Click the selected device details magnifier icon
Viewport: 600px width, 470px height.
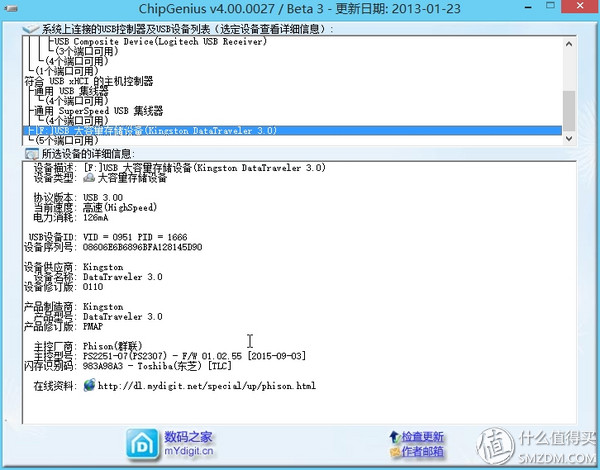click(x=31, y=154)
